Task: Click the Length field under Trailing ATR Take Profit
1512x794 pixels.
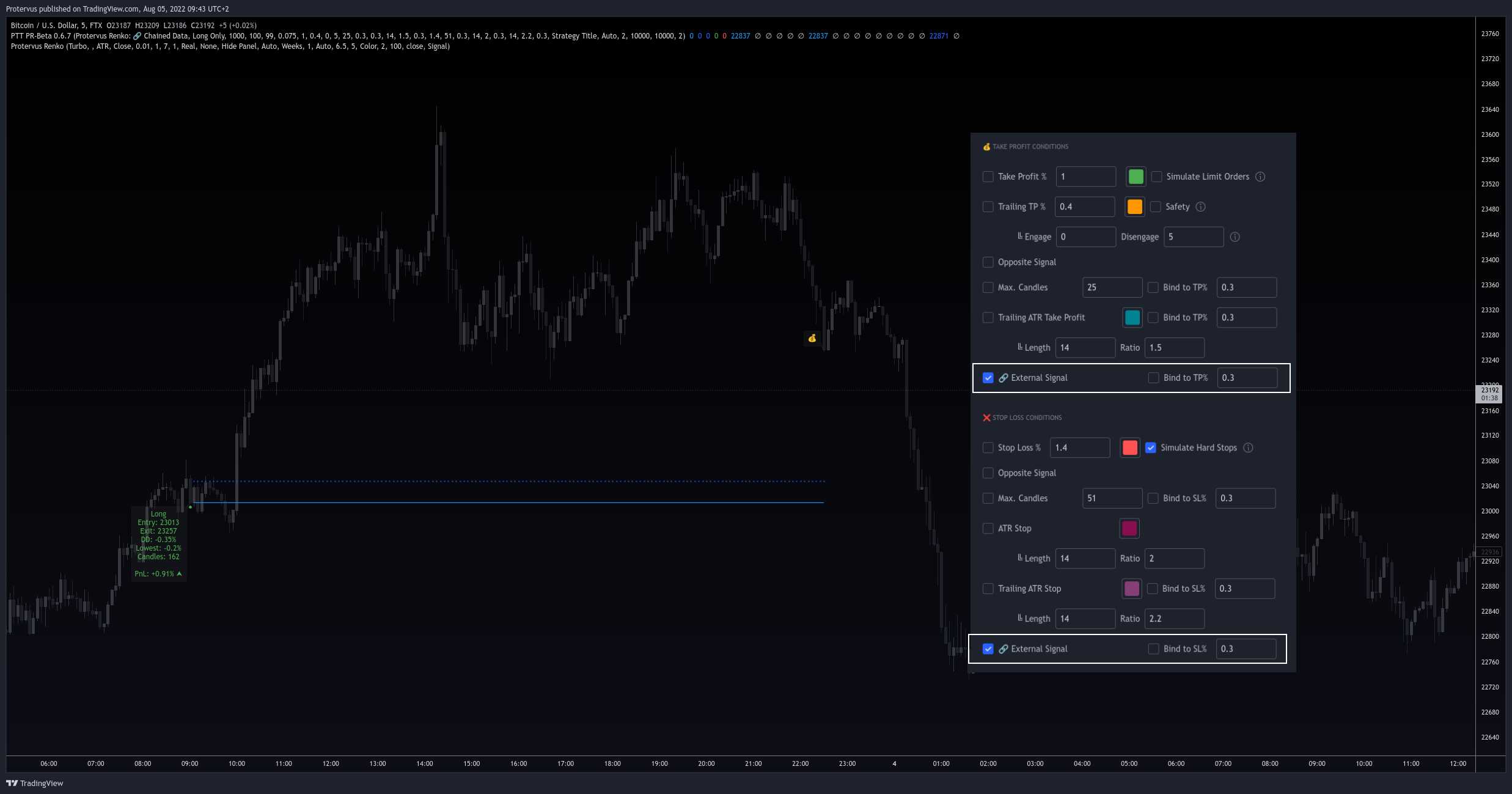Action: tap(1085, 348)
